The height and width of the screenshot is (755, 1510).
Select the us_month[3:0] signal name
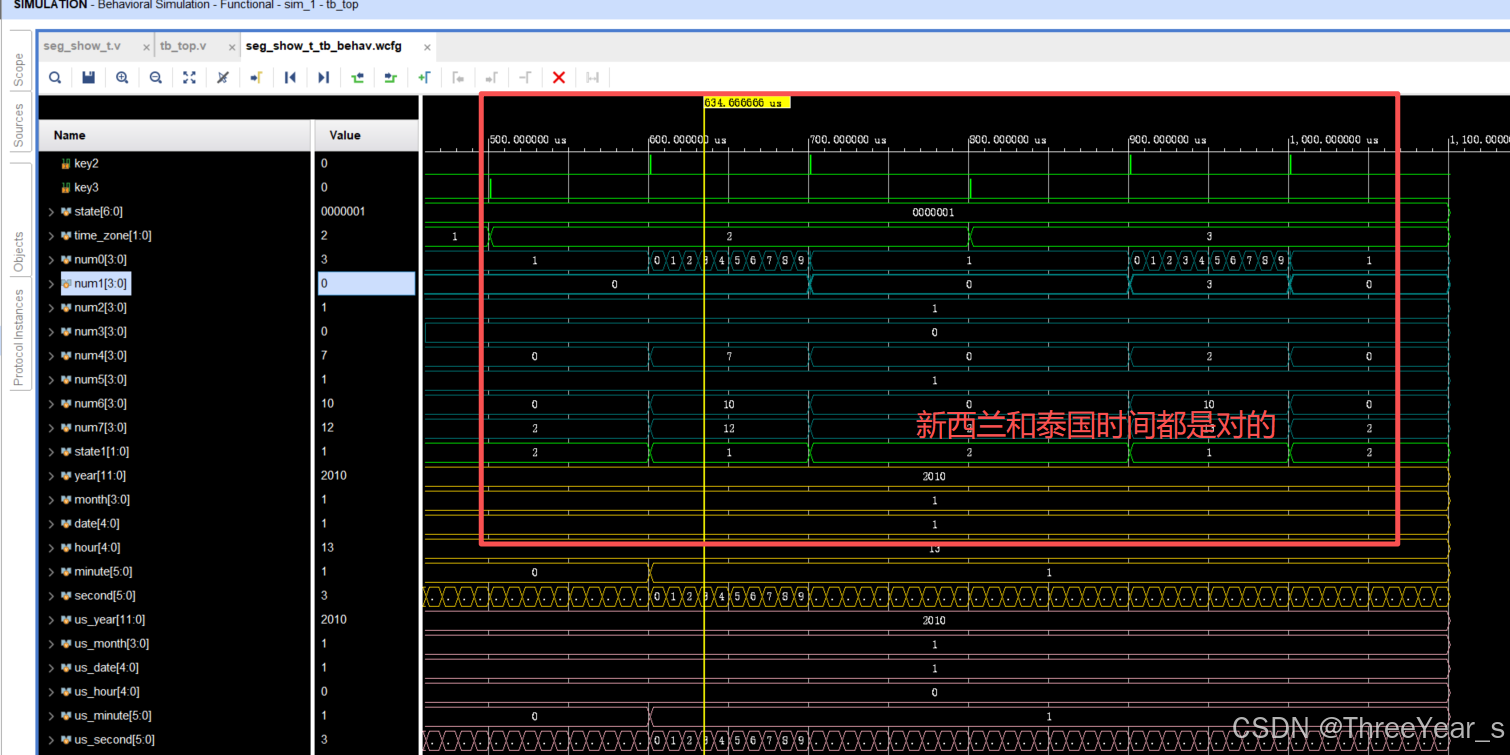tap(111, 644)
